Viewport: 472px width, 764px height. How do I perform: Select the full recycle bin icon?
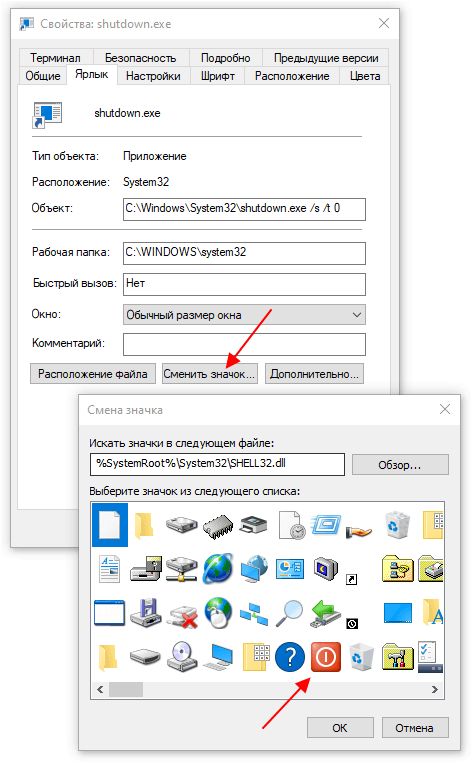(x=397, y=524)
